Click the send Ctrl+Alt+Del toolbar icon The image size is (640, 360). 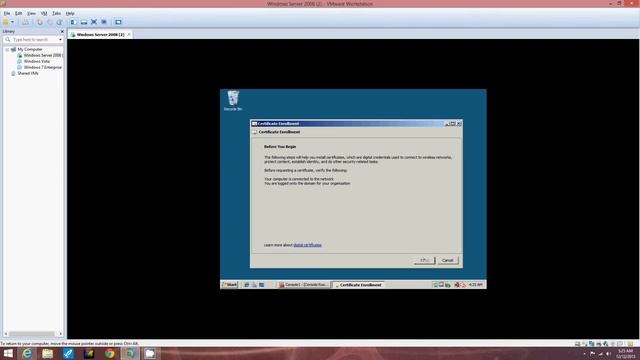pyautogui.click(x=26, y=22)
